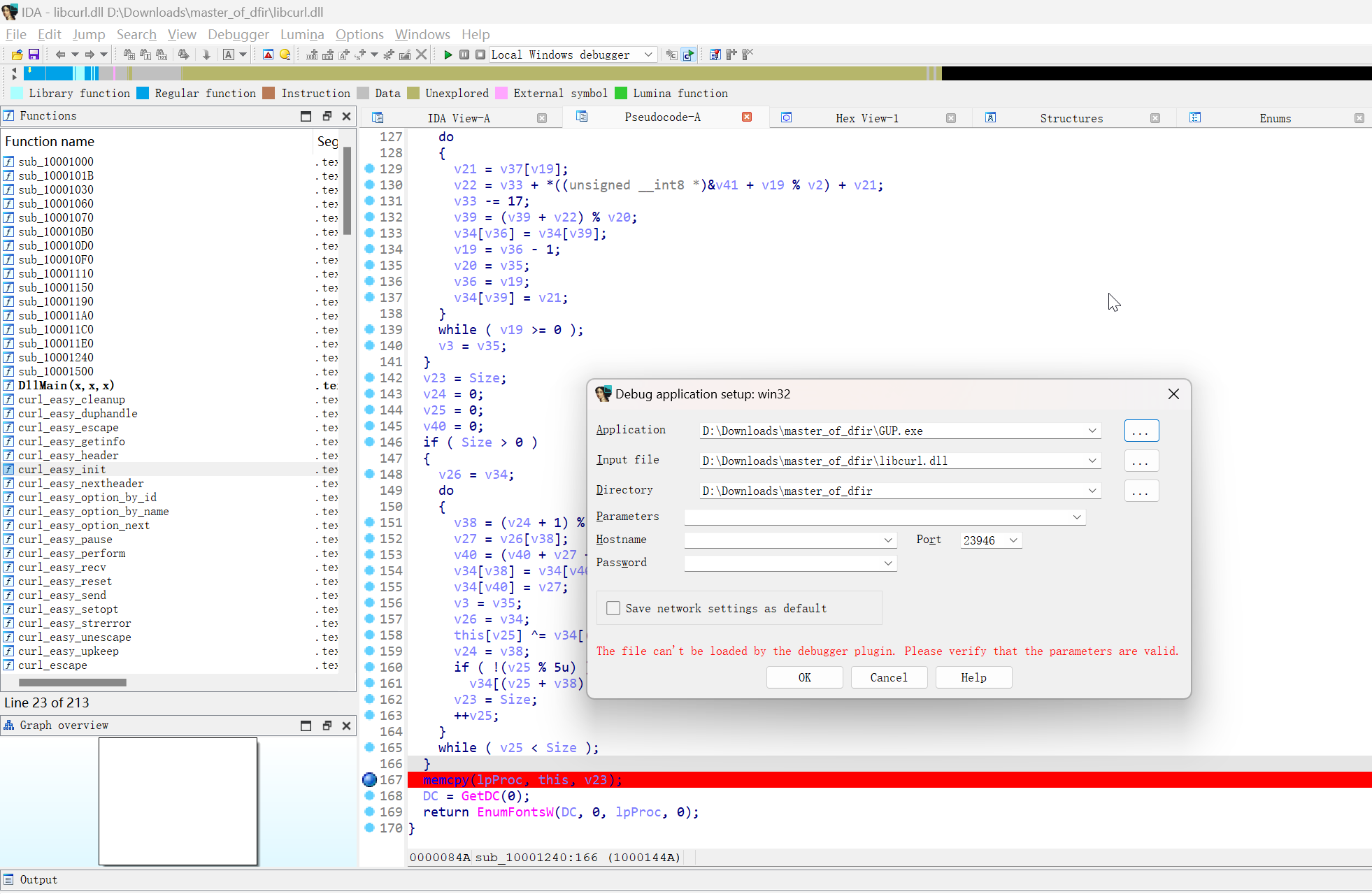Click the Open file toolbar icon
This screenshot has width=1372, height=894.
[17, 55]
